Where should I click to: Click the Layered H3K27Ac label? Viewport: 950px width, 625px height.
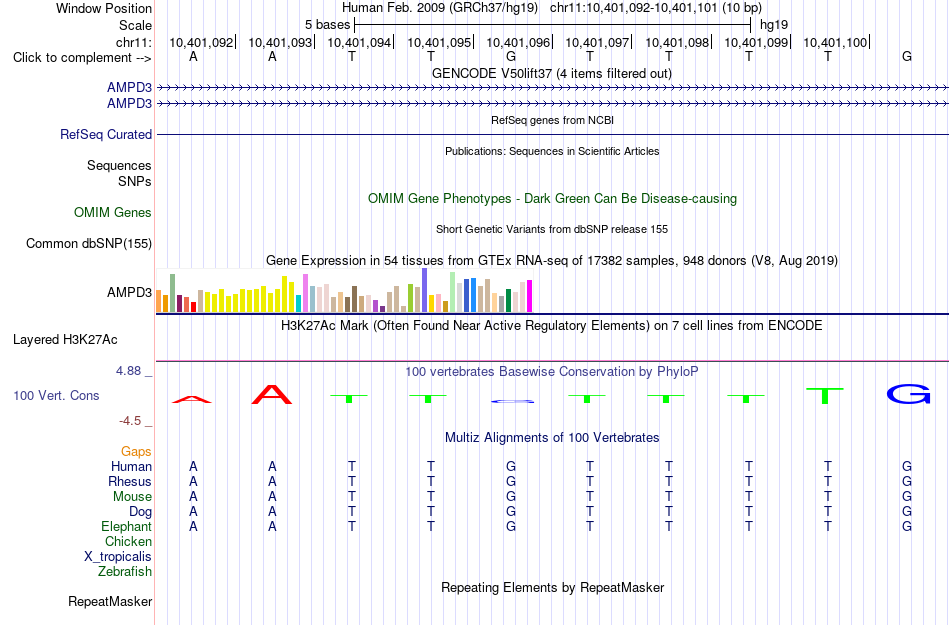pos(65,340)
